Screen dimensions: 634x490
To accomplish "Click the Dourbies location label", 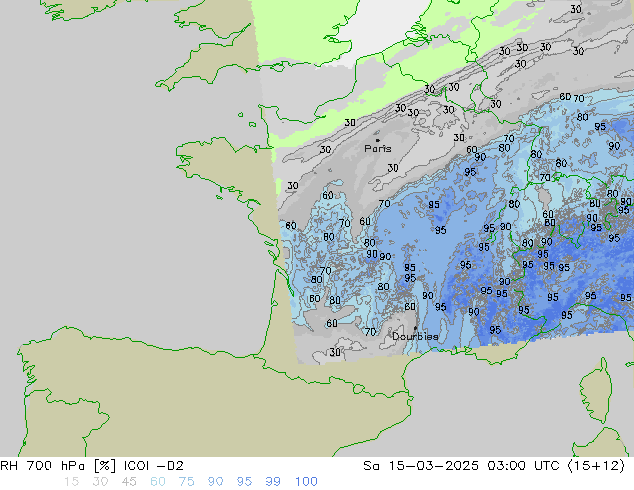I will (x=415, y=336).
